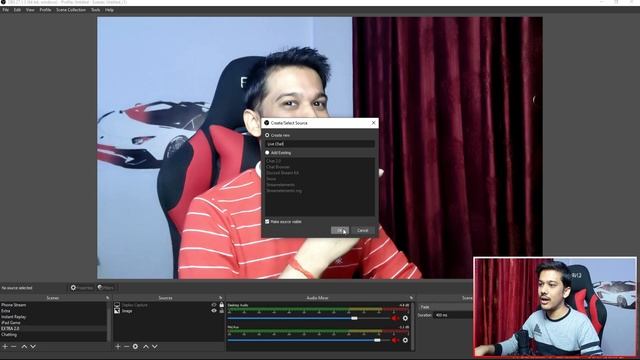Toggle Make source visible checkbox

(x=267, y=222)
